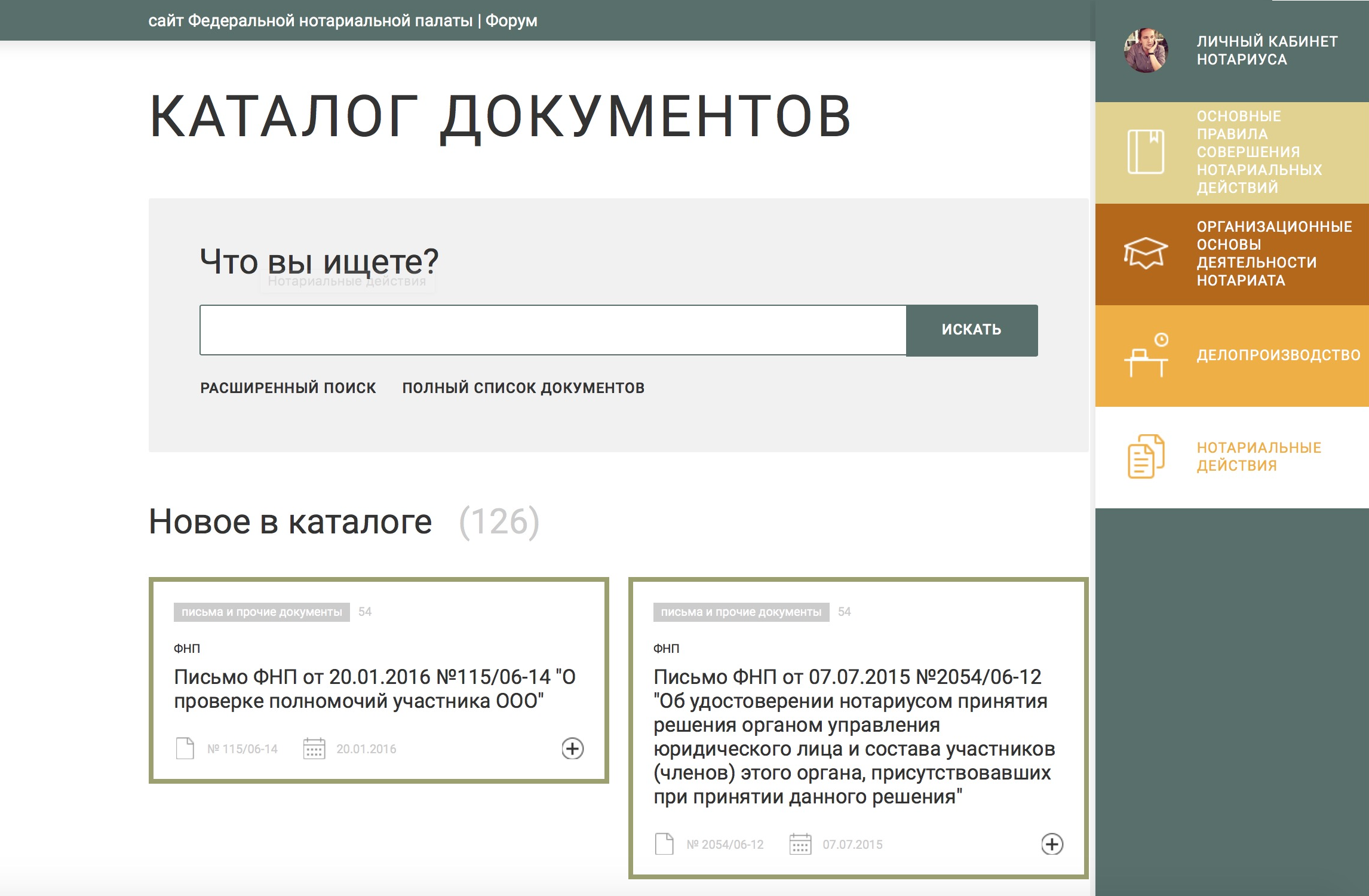Click the book icon for basic notarial rules
Image resolution: width=1369 pixels, height=896 pixels.
[x=1145, y=152]
